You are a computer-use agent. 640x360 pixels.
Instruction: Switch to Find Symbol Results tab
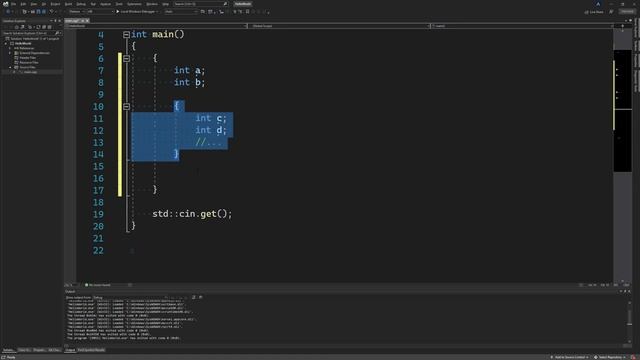pyautogui.click(x=91, y=350)
